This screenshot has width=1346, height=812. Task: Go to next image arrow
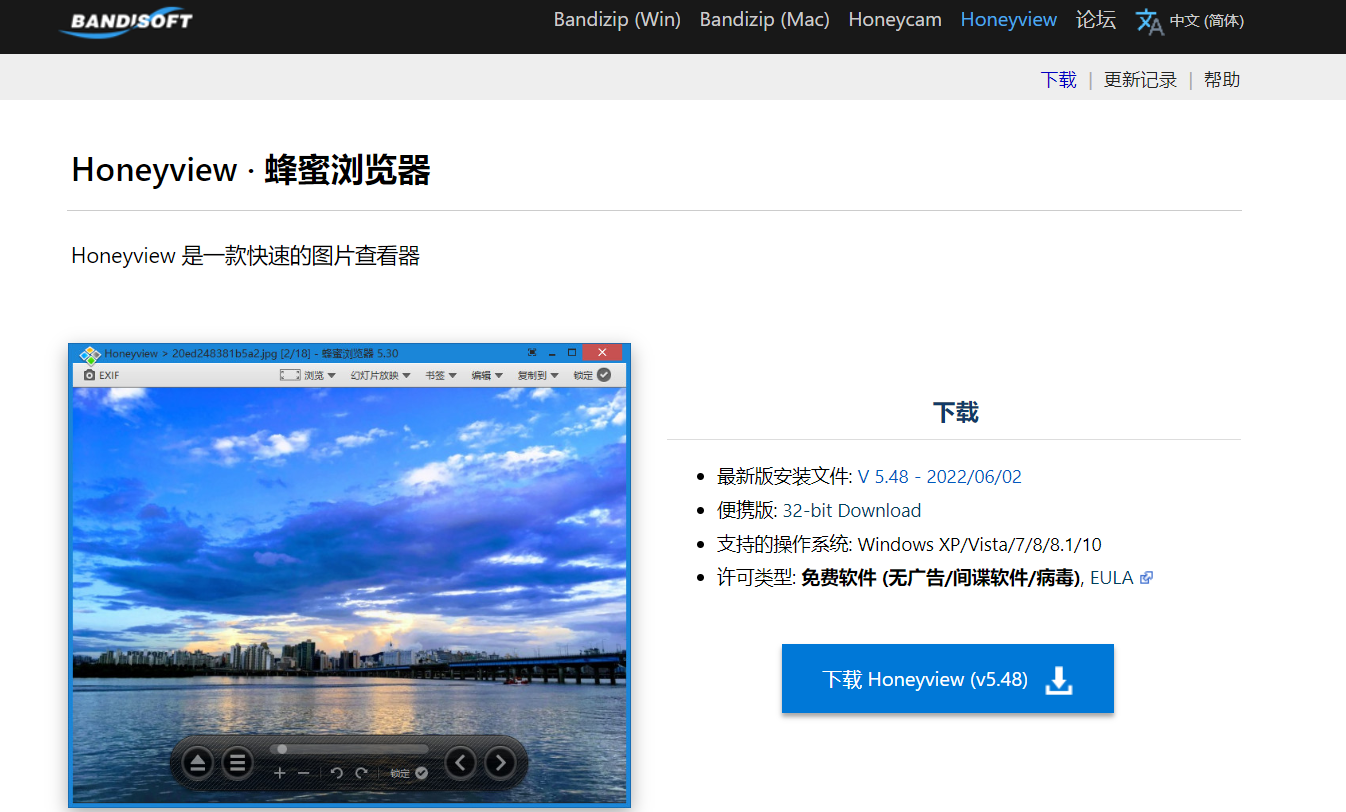[x=500, y=763]
